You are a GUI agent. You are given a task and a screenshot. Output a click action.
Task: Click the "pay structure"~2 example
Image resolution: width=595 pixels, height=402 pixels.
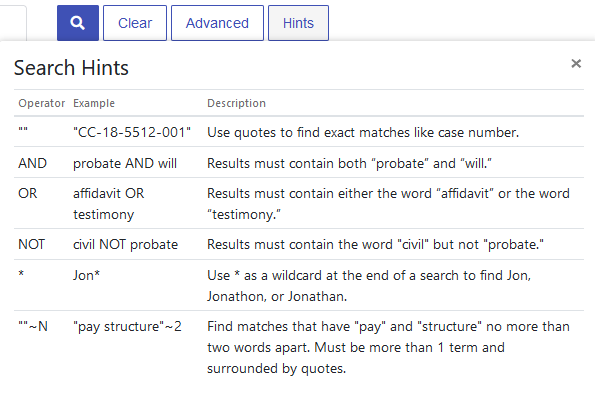(127, 326)
